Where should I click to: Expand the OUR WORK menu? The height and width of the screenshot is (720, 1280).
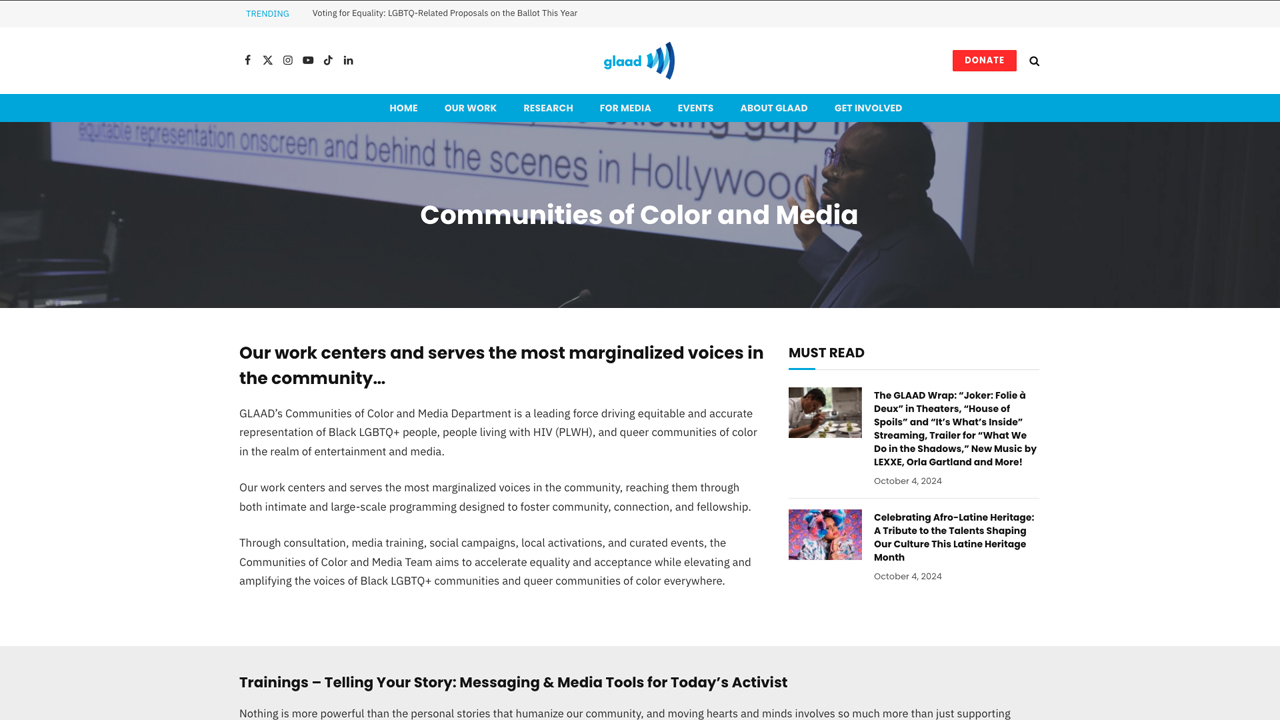point(470,108)
